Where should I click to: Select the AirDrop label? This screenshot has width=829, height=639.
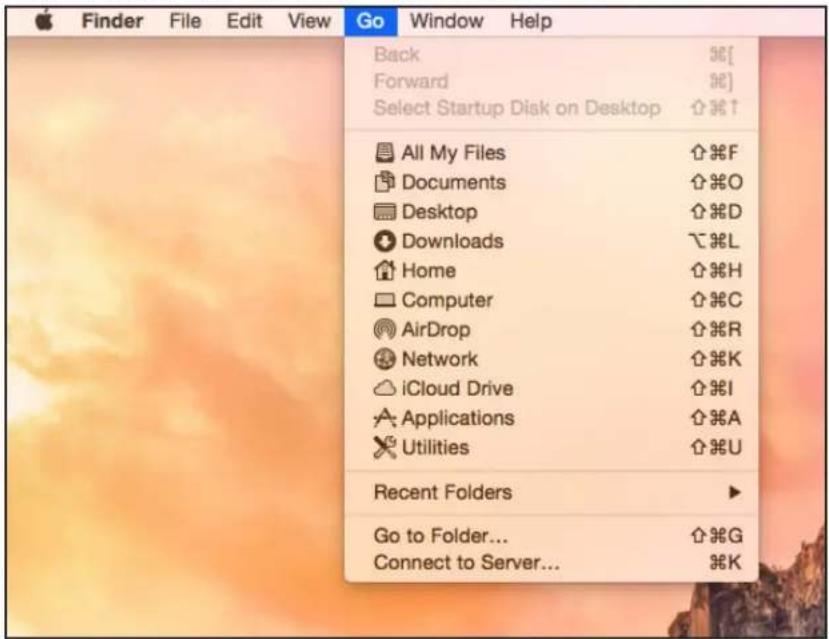436,330
